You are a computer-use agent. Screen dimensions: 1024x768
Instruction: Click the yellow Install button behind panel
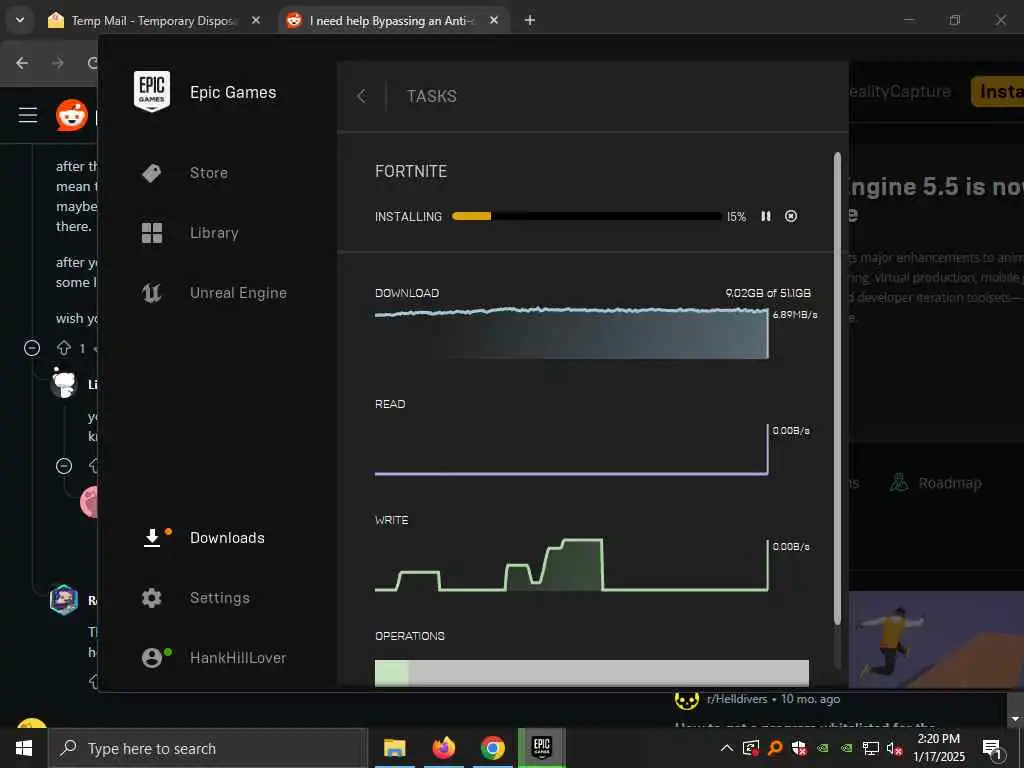[x=997, y=91]
